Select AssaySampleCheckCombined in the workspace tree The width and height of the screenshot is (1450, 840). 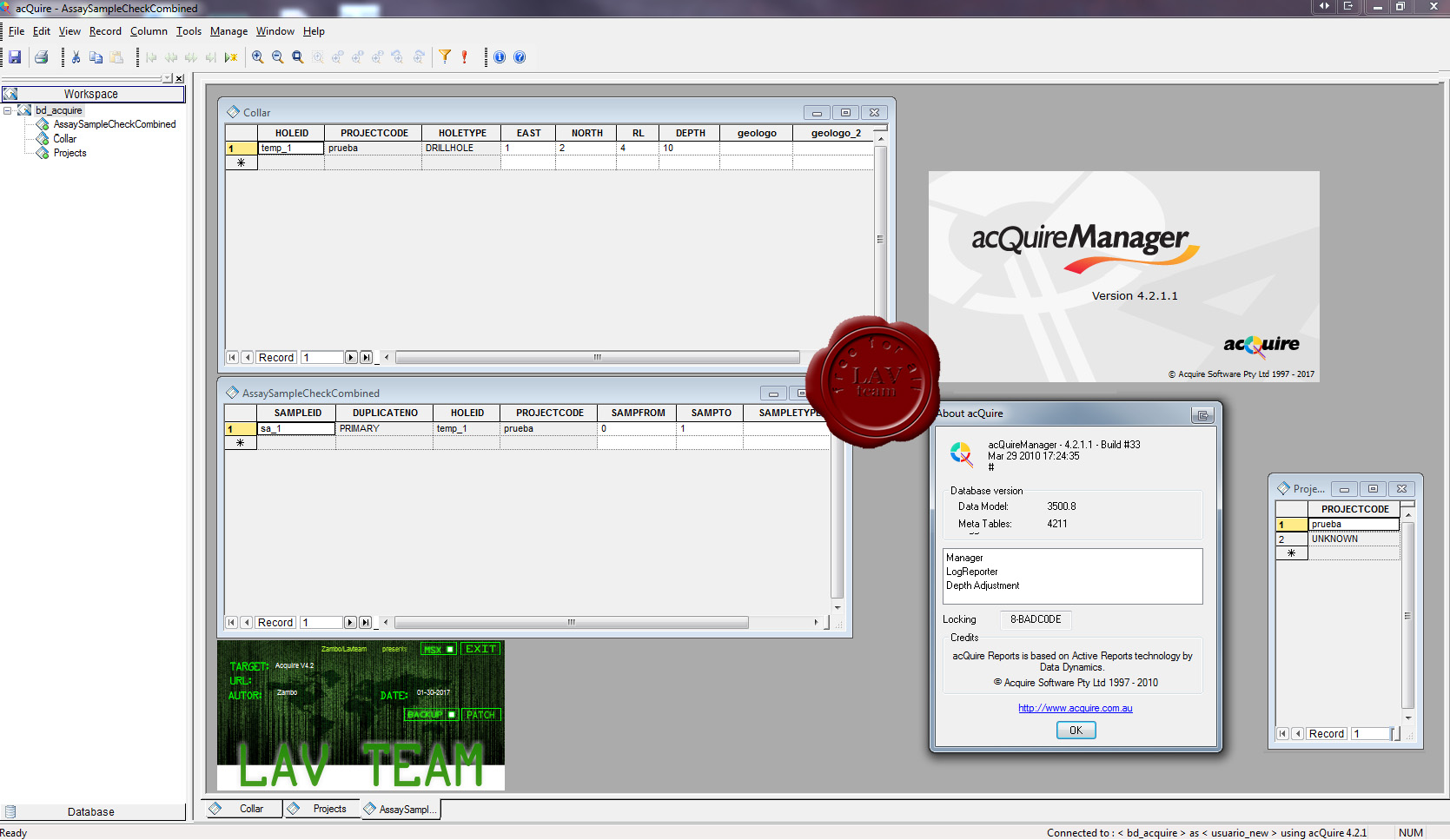tap(115, 124)
